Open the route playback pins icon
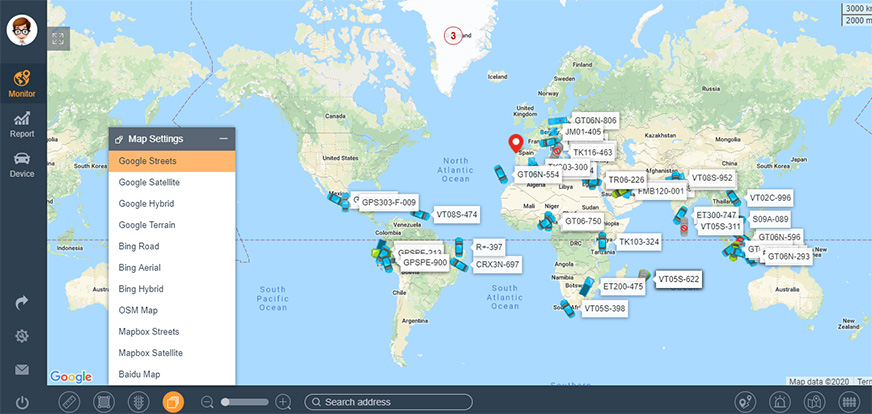 pos(745,402)
